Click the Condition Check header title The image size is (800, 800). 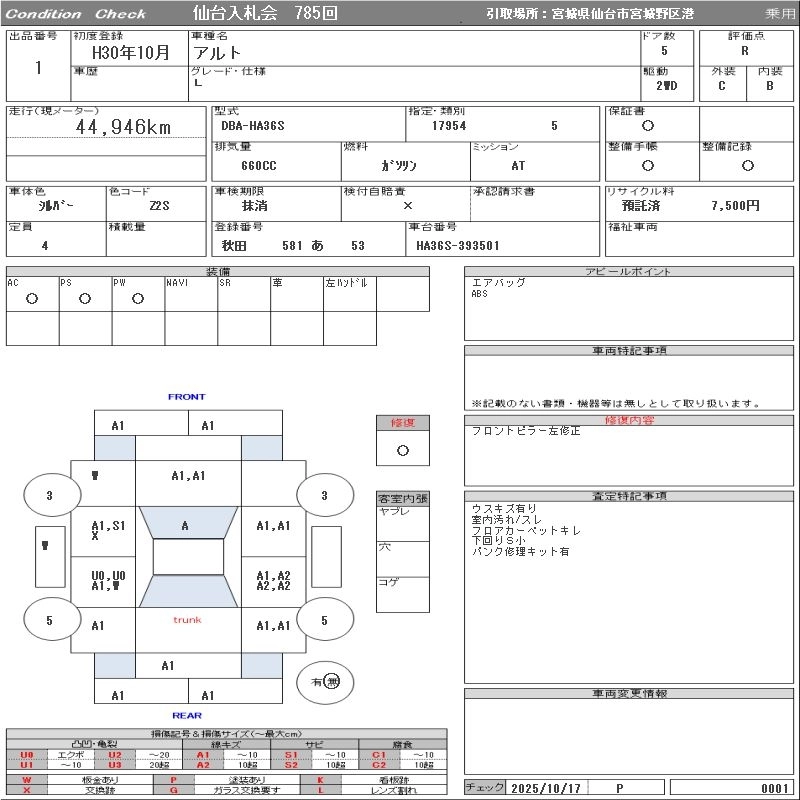pyautogui.click(x=76, y=14)
